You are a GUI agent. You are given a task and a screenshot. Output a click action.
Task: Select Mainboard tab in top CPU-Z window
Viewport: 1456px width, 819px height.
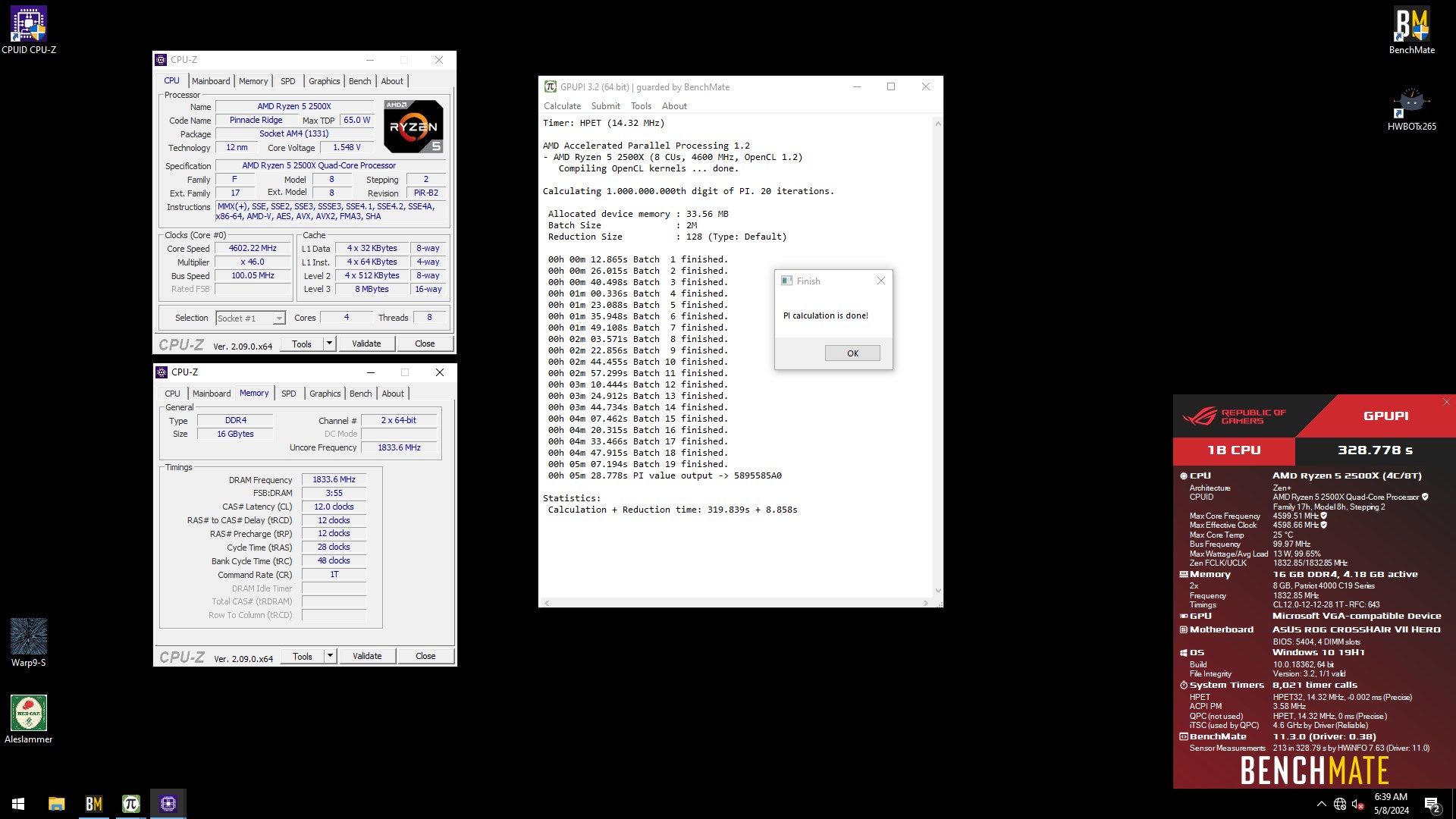click(x=210, y=81)
